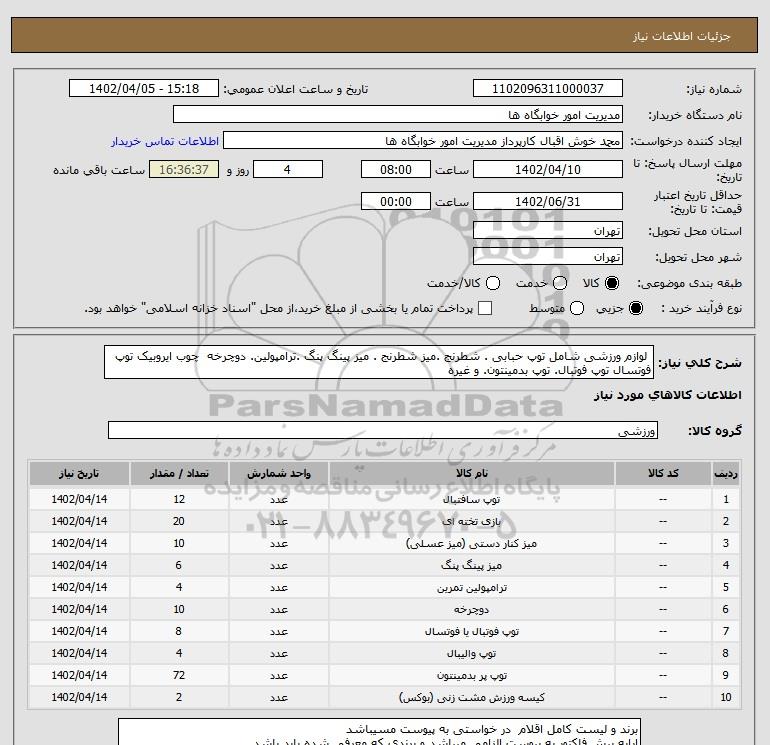Click the remaining days field showing 4
The height and width of the screenshot is (745, 770).
click(288, 169)
